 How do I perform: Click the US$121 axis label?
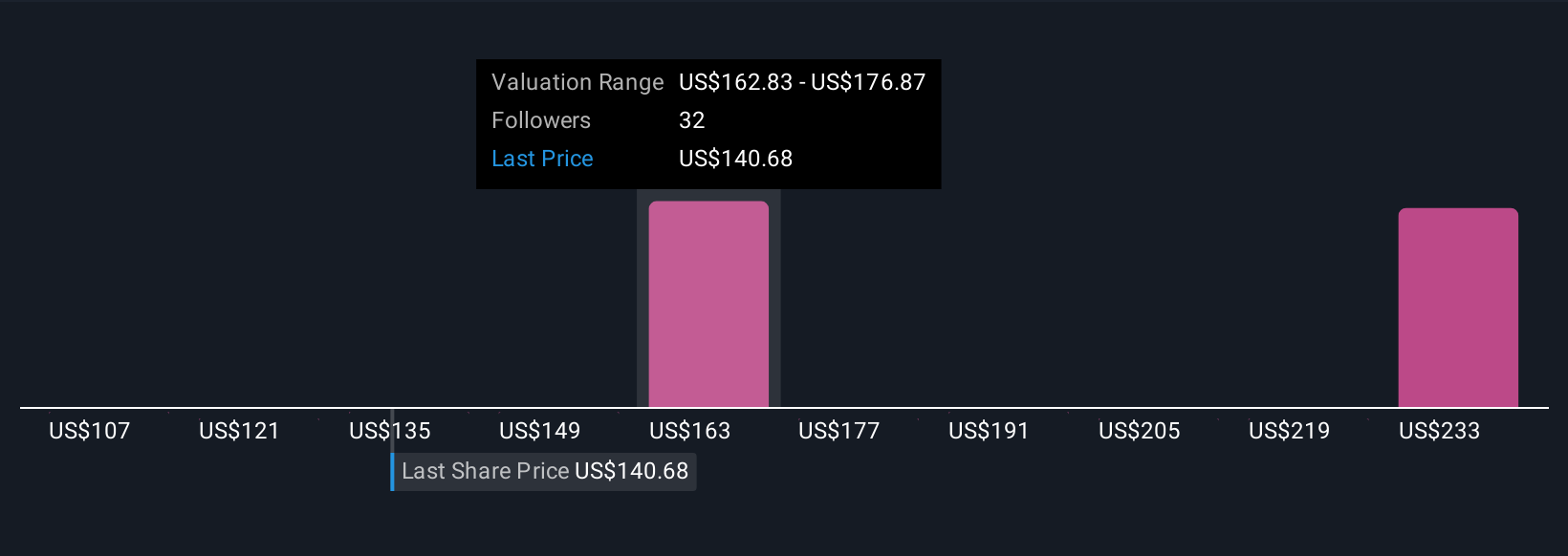[x=239, y=431]
